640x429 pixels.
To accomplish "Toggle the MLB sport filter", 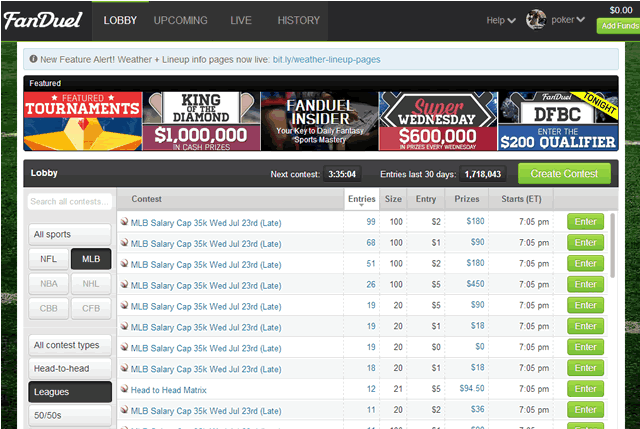I will [x=90, y=259].
